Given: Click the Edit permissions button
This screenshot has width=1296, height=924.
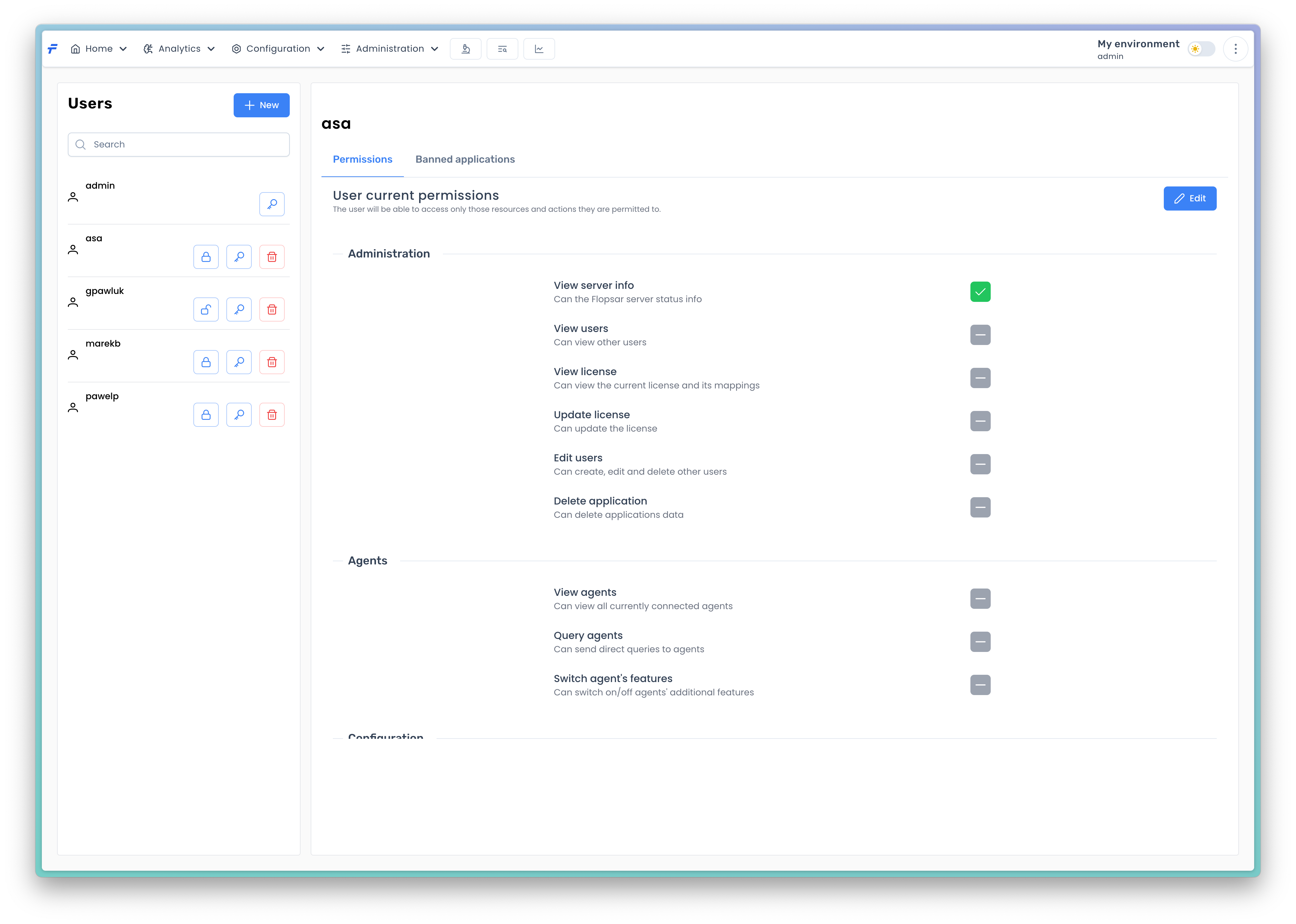Looking at the screenshot, I should pyautogui.click(x=1189, y=198).
